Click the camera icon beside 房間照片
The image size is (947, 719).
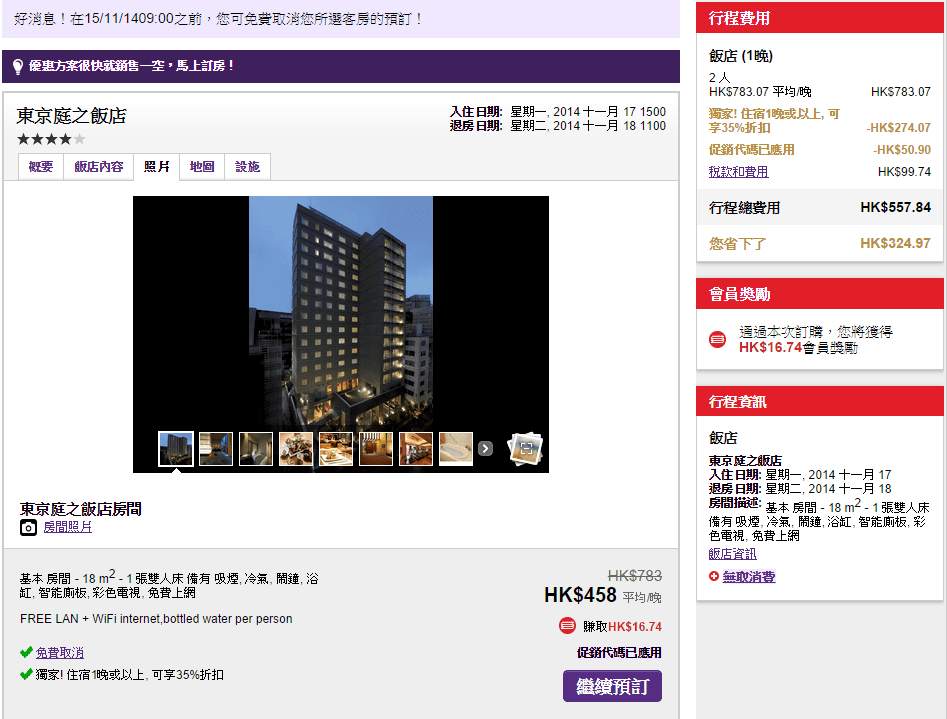28,527
